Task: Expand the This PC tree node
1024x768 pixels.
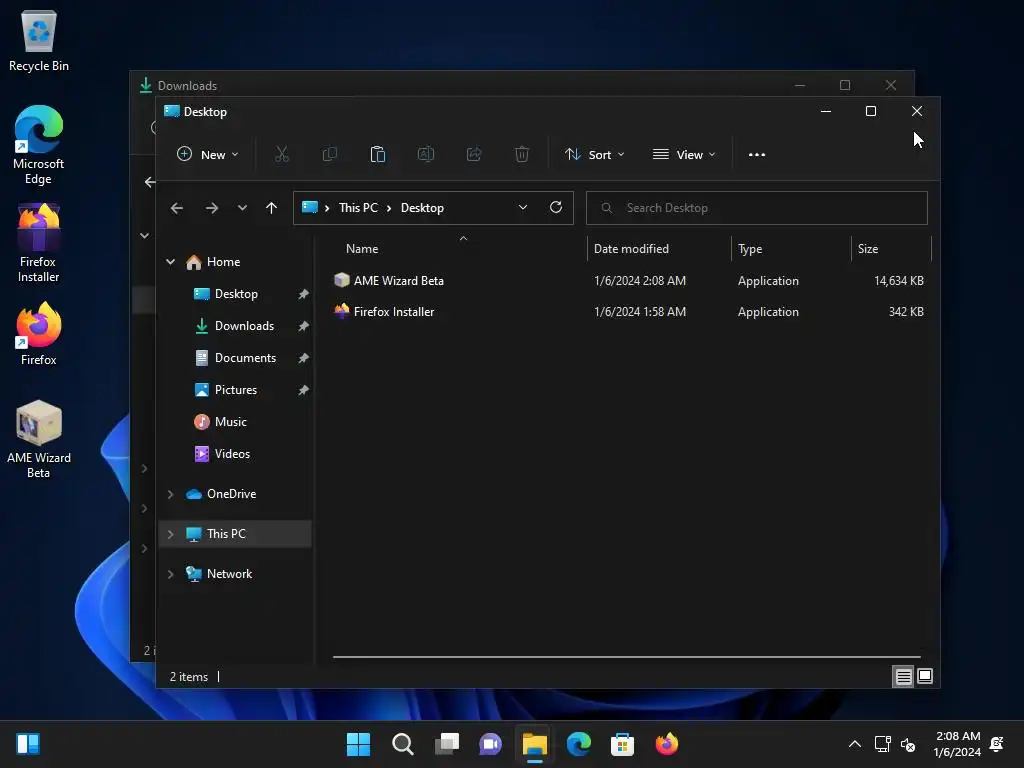Action: click(x=170, y=534)
